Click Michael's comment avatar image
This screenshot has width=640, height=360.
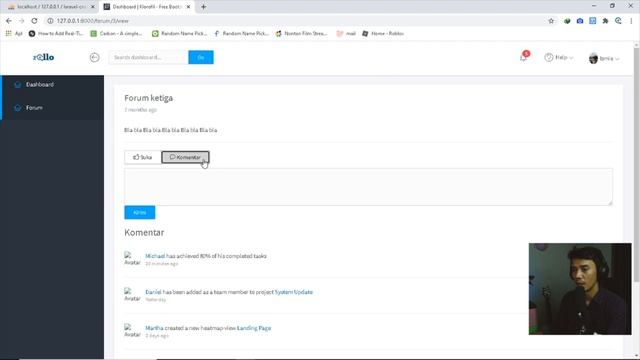[x=132, y=259]
